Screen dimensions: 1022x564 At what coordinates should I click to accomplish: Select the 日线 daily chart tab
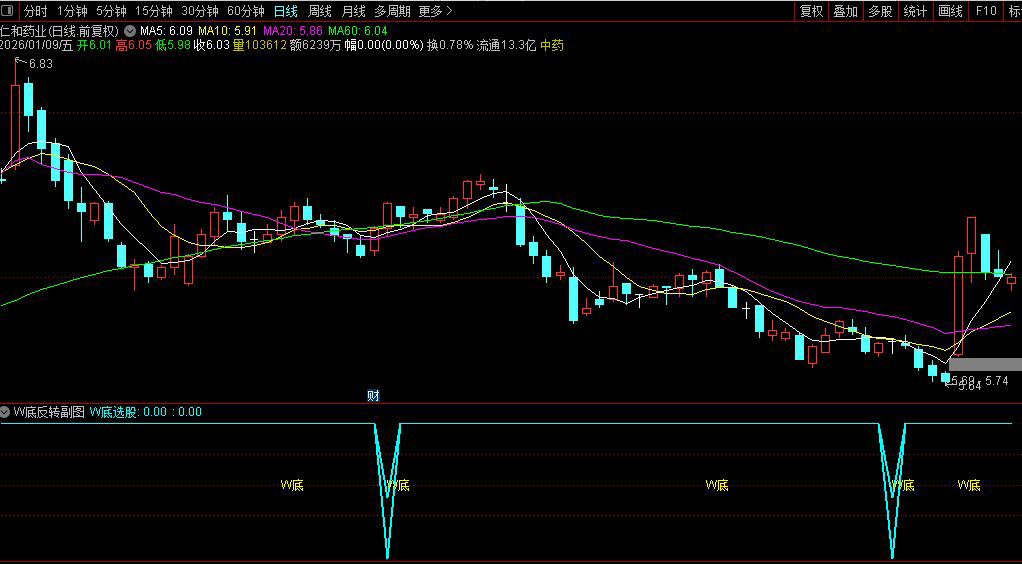point(286,11)
